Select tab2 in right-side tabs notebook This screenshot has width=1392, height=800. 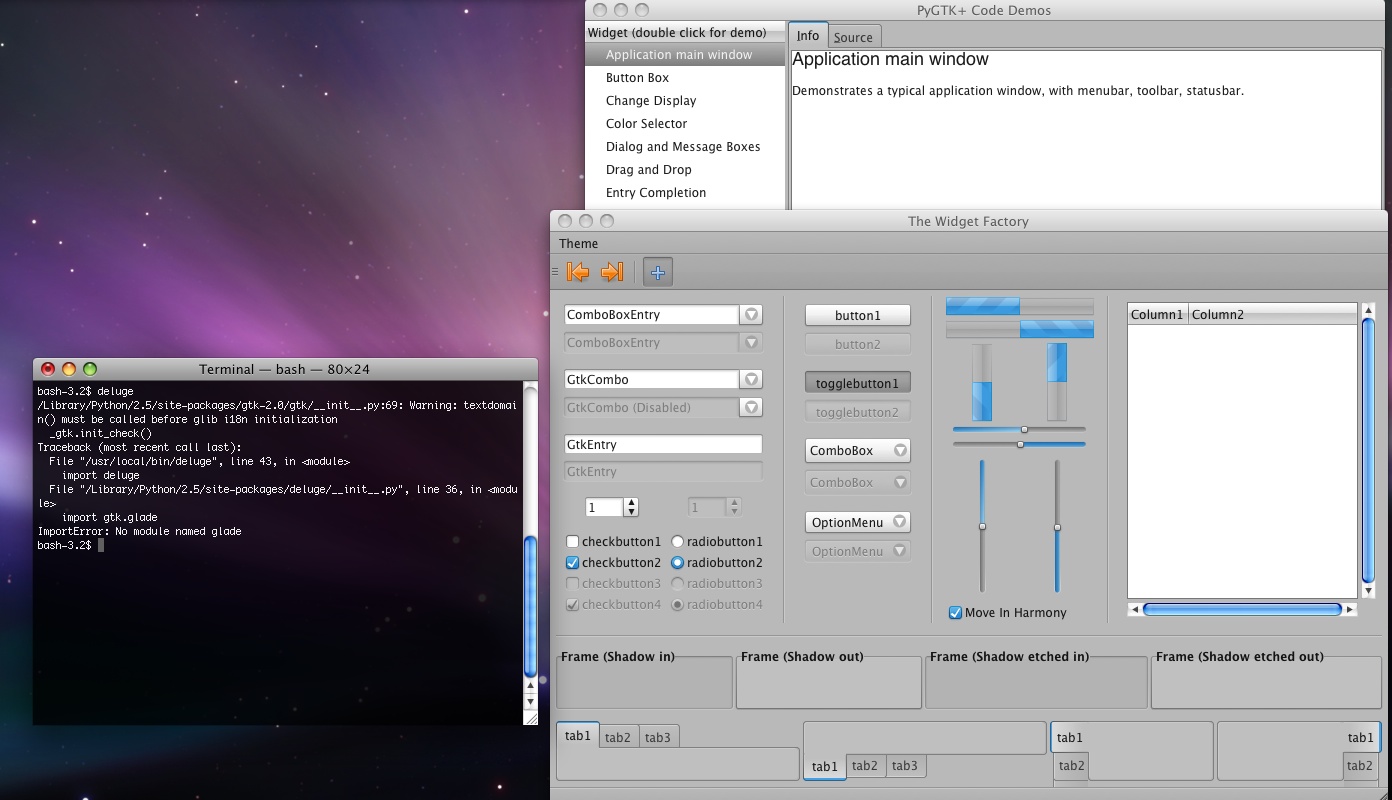tap(1360, 766)
